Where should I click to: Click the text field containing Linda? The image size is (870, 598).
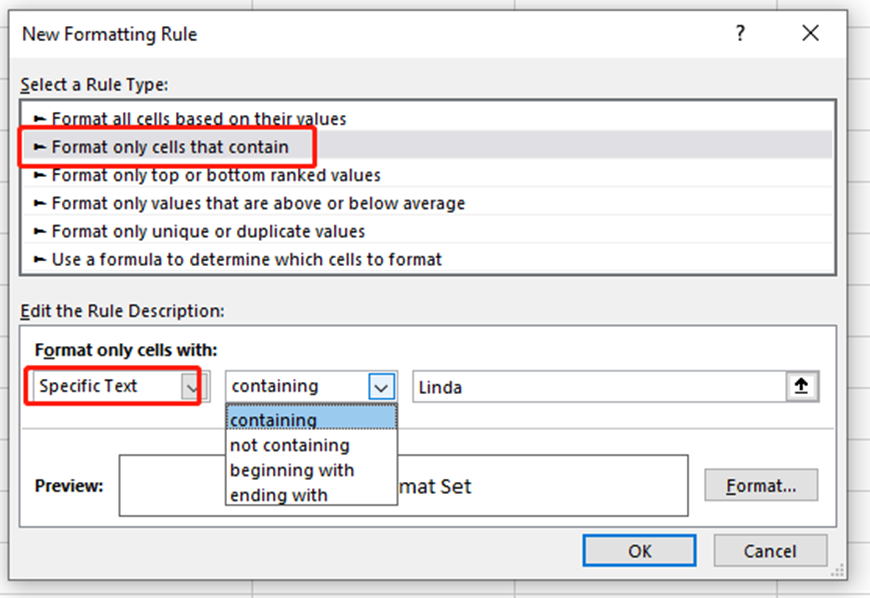[599, 387]
